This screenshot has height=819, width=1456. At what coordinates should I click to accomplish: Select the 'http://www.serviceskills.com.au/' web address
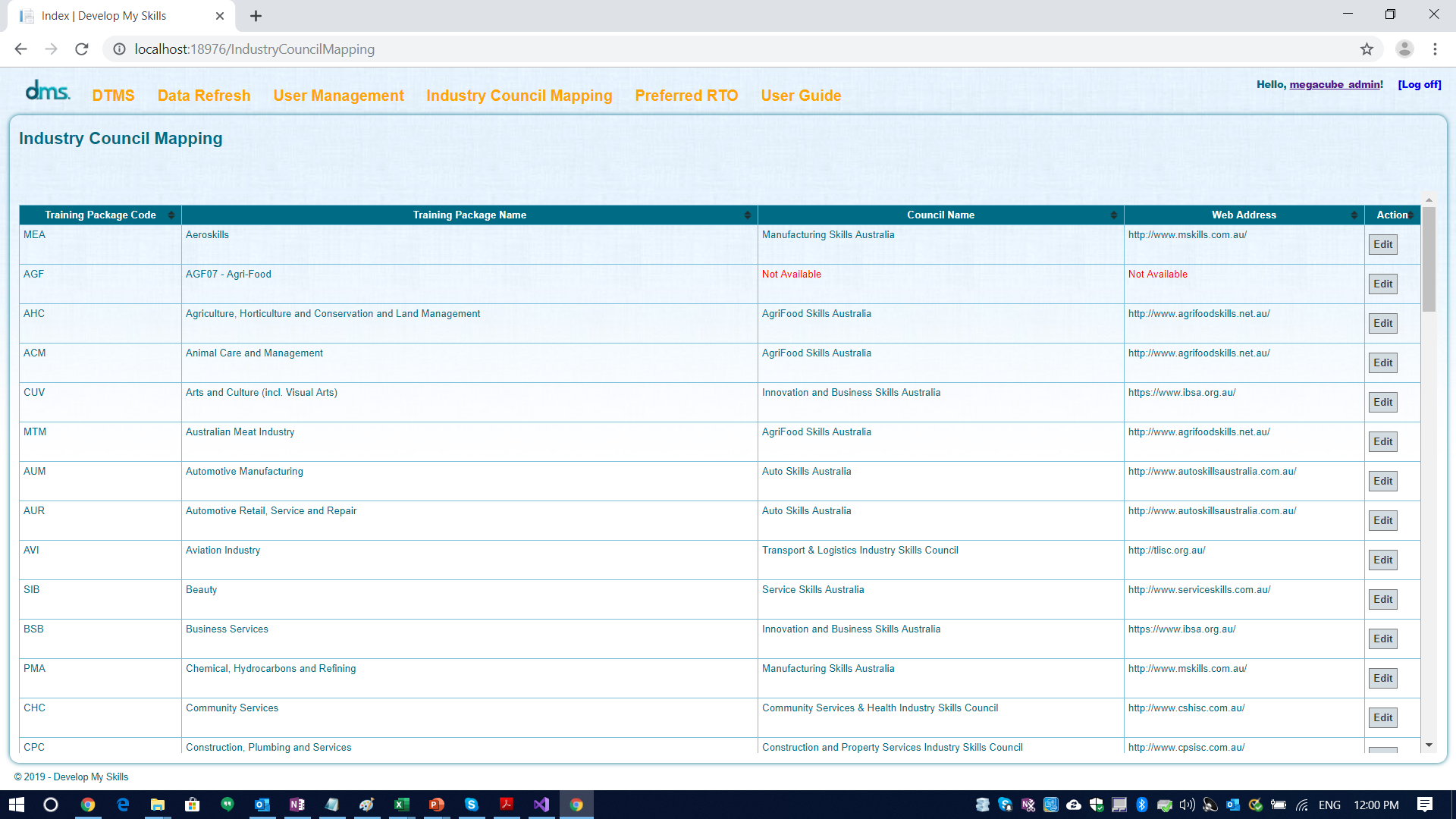[1199, 590]
